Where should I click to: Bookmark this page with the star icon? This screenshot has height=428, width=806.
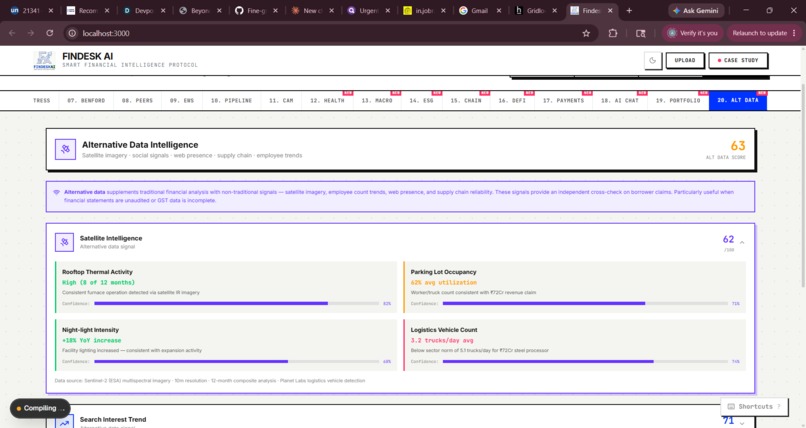[x=586, y=33]
